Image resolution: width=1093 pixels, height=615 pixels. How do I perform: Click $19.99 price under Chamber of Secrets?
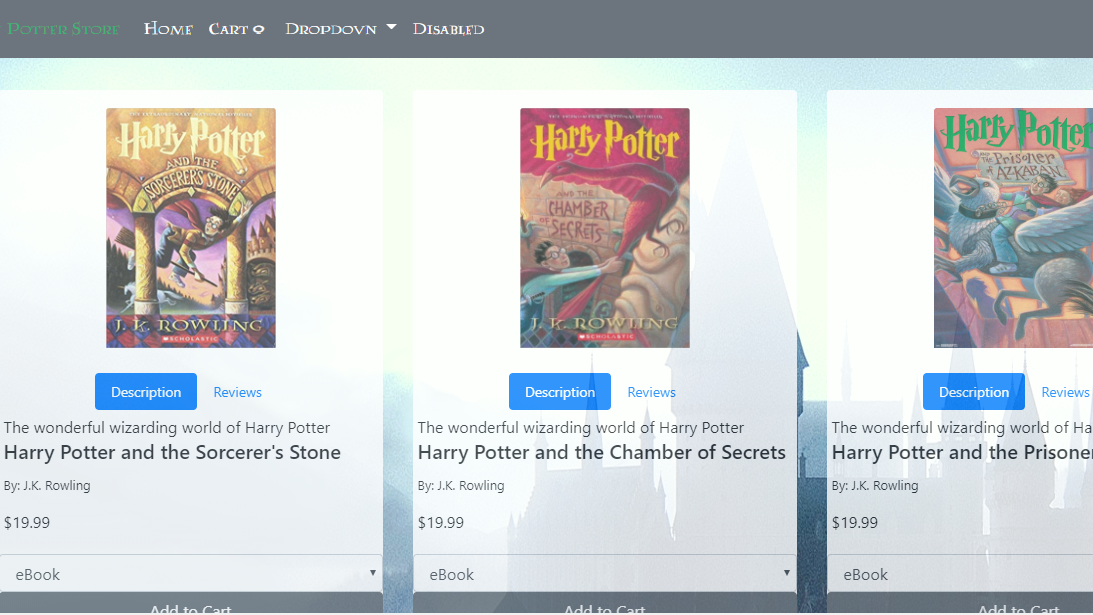[441, 522]
